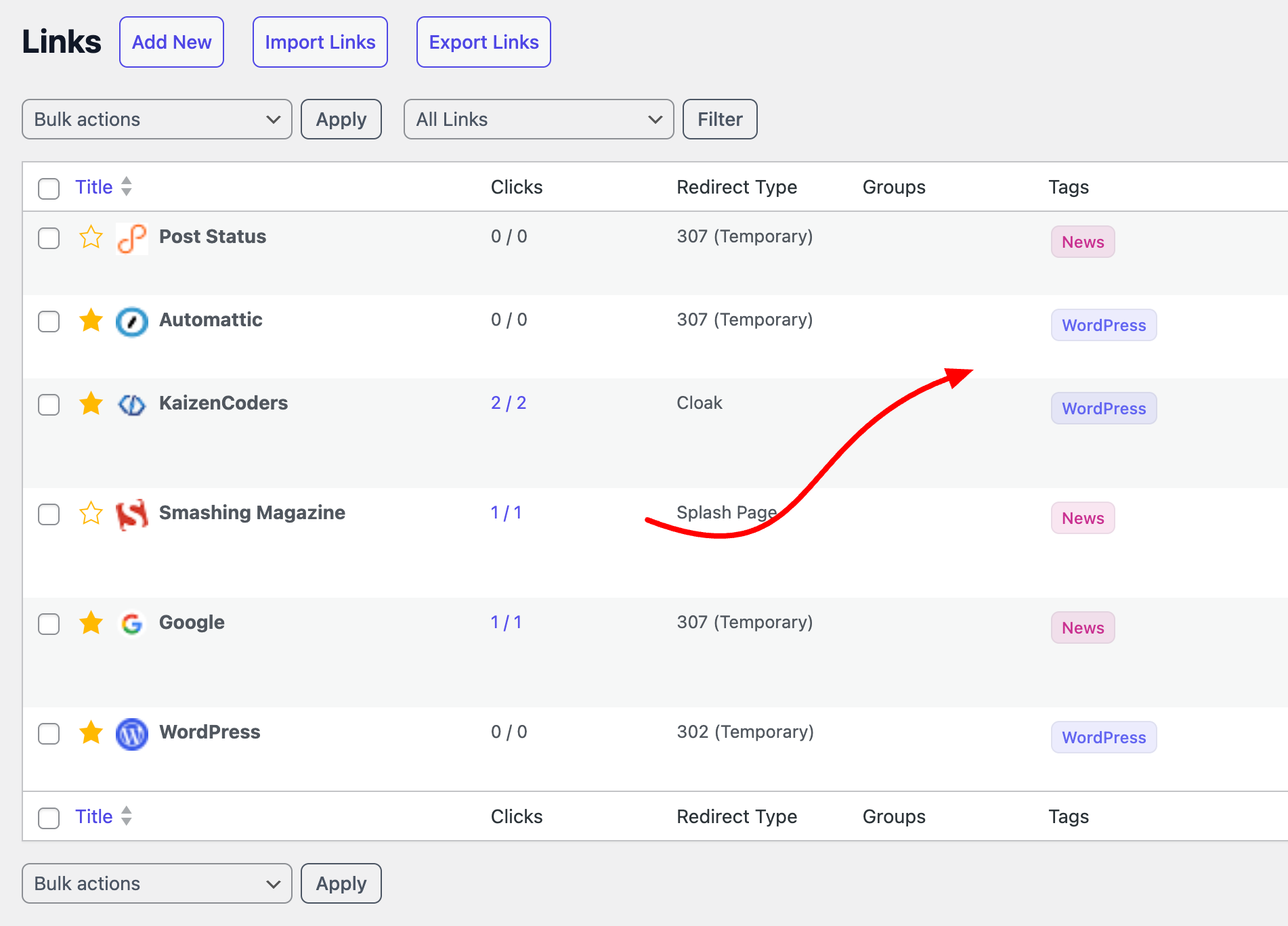The width and height of the screenshot is (1288, 926).
Task: Unstar the Automattic link
Action: click(91, 320)
